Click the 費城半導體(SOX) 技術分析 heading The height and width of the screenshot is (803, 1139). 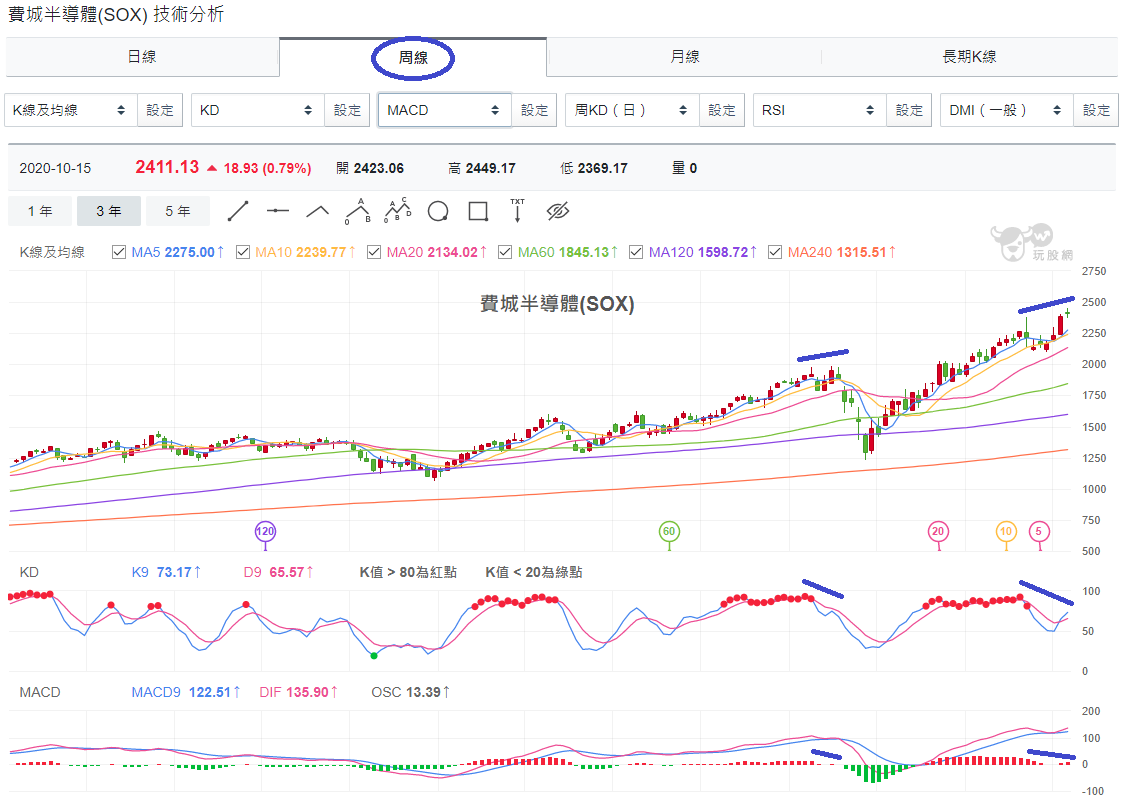click(x=116, y=15)
